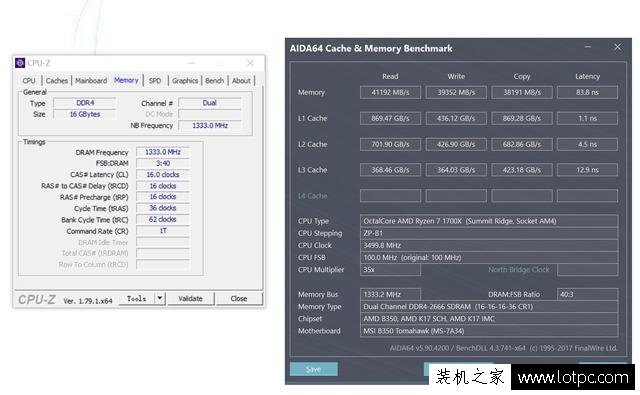Click the RAS# Precharge value 16 clocks
Viewport: 640px width, 395px height.
[x=163, y=197]
